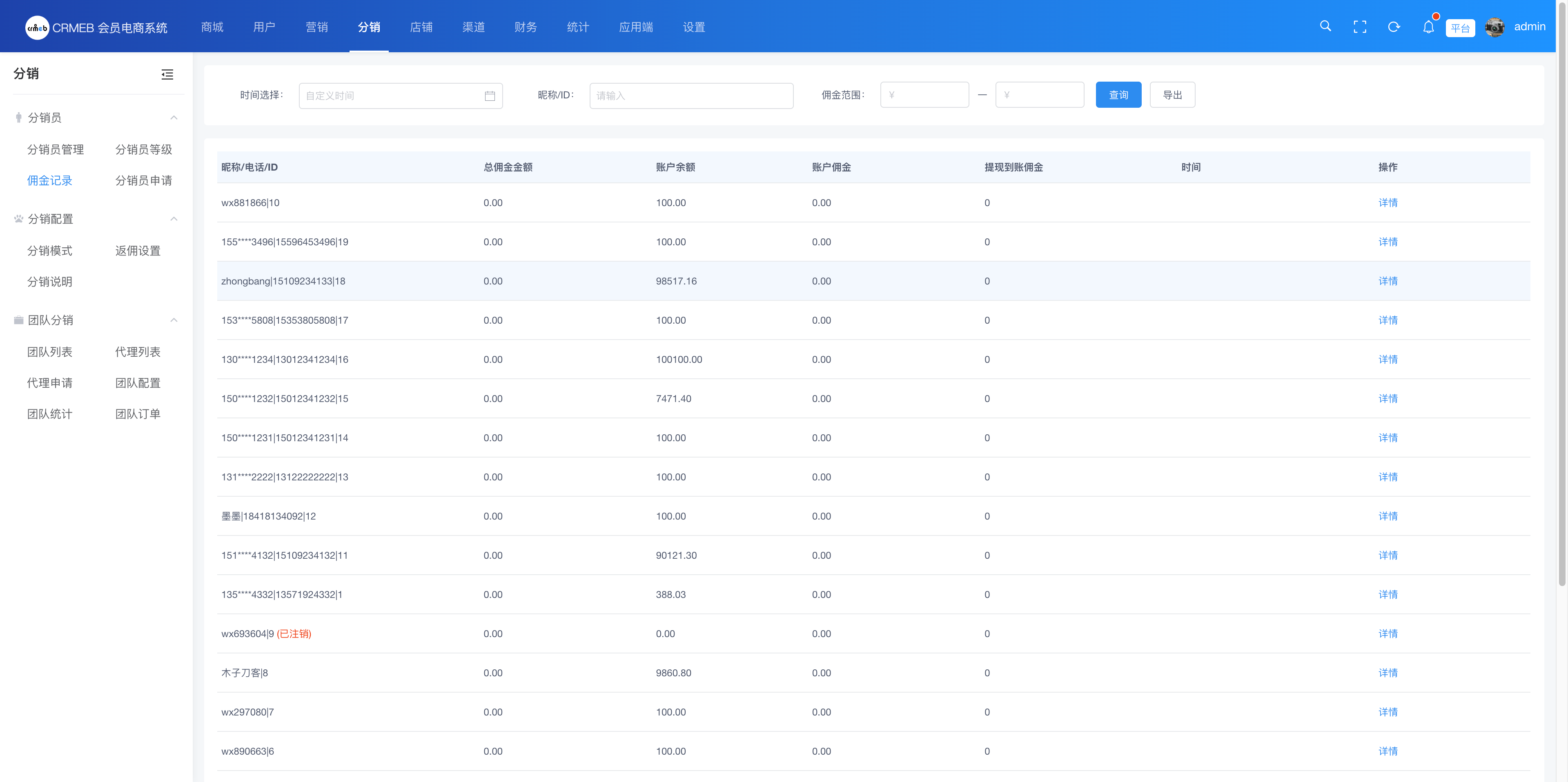Screen dimensions: 1568x782
Task: Collapse the 分销配置 sidebar group
Action: tap(174, 218)
